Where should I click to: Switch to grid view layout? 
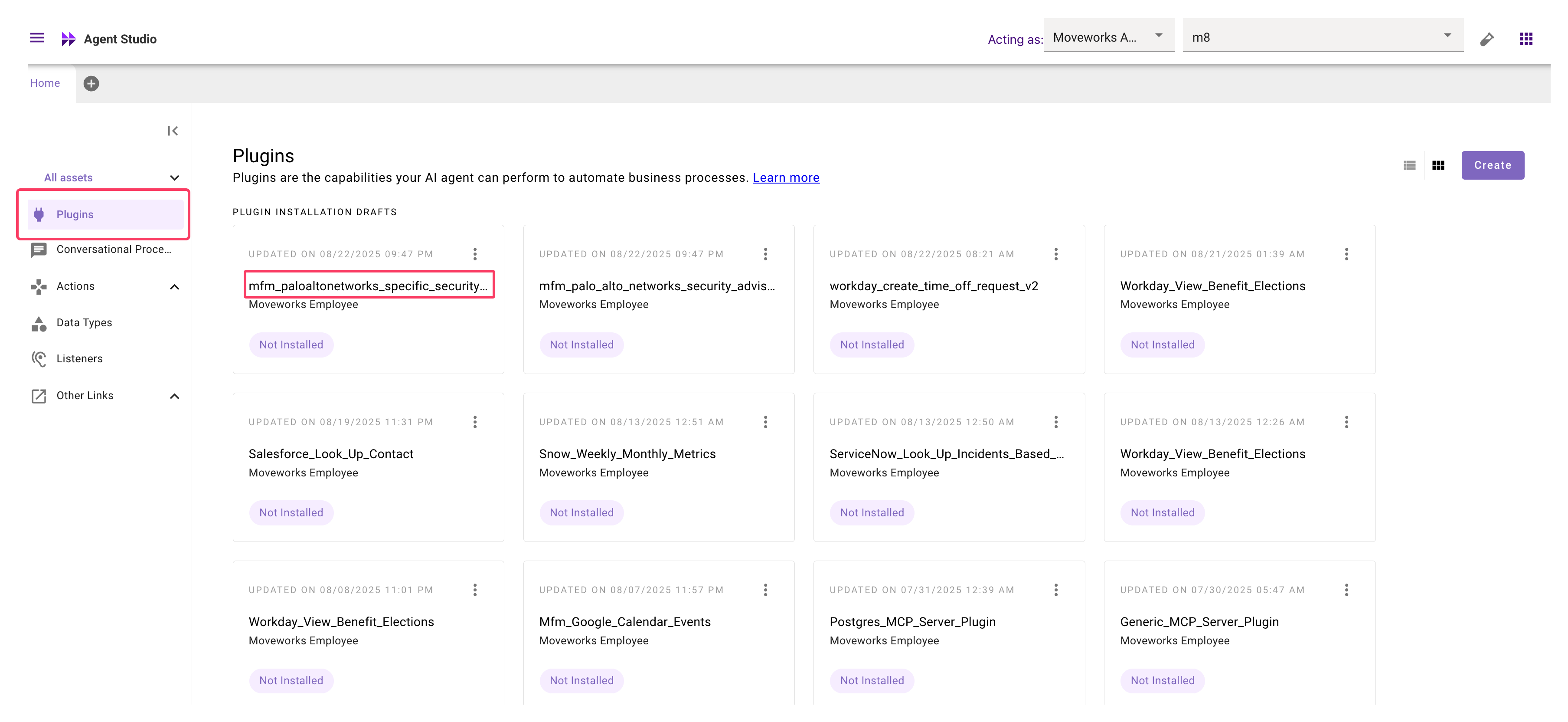(1438, 165)
